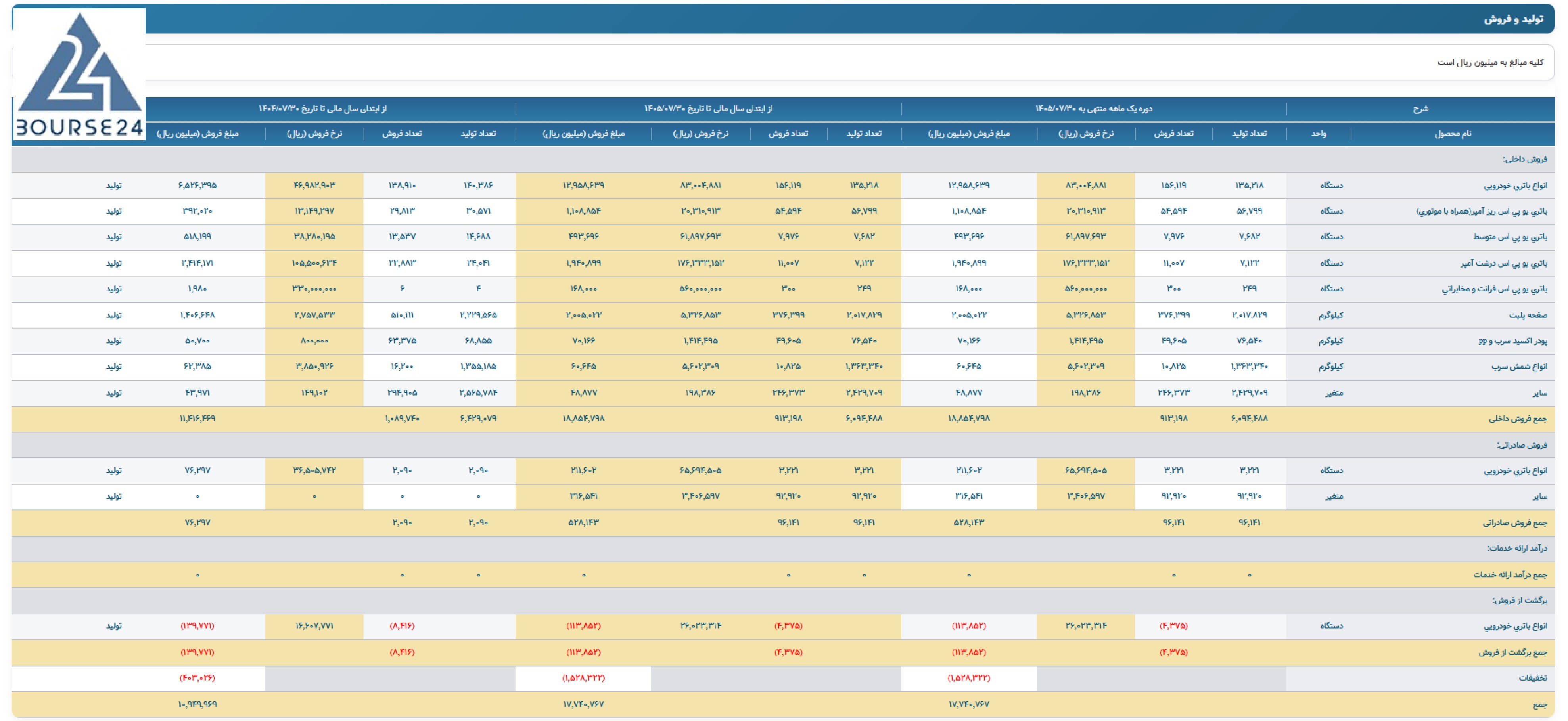The width and height of the screenshot is (1568, 721).
Task: Select the sales rate value '۳۳۰,۰۰۰,۰۰۰'
Action: click(314, 289)
